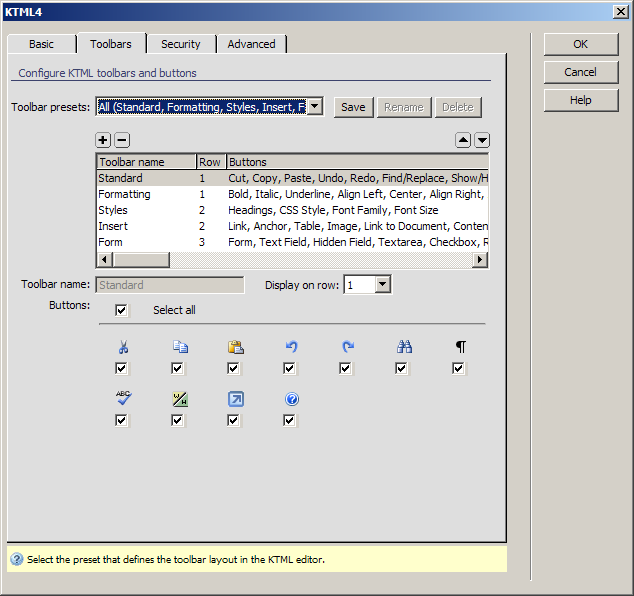Open the Display on row dropdown
Screen dimensions: 634x596
click(383, 284)
